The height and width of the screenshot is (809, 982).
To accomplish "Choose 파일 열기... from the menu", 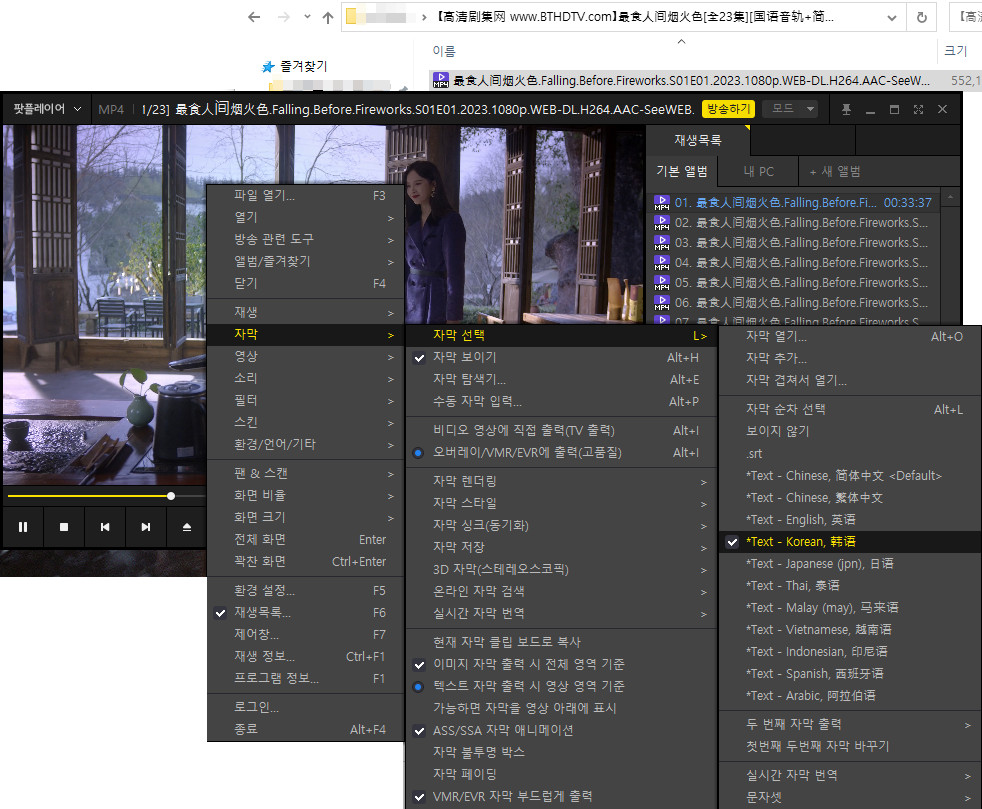I will pos(305,196).
